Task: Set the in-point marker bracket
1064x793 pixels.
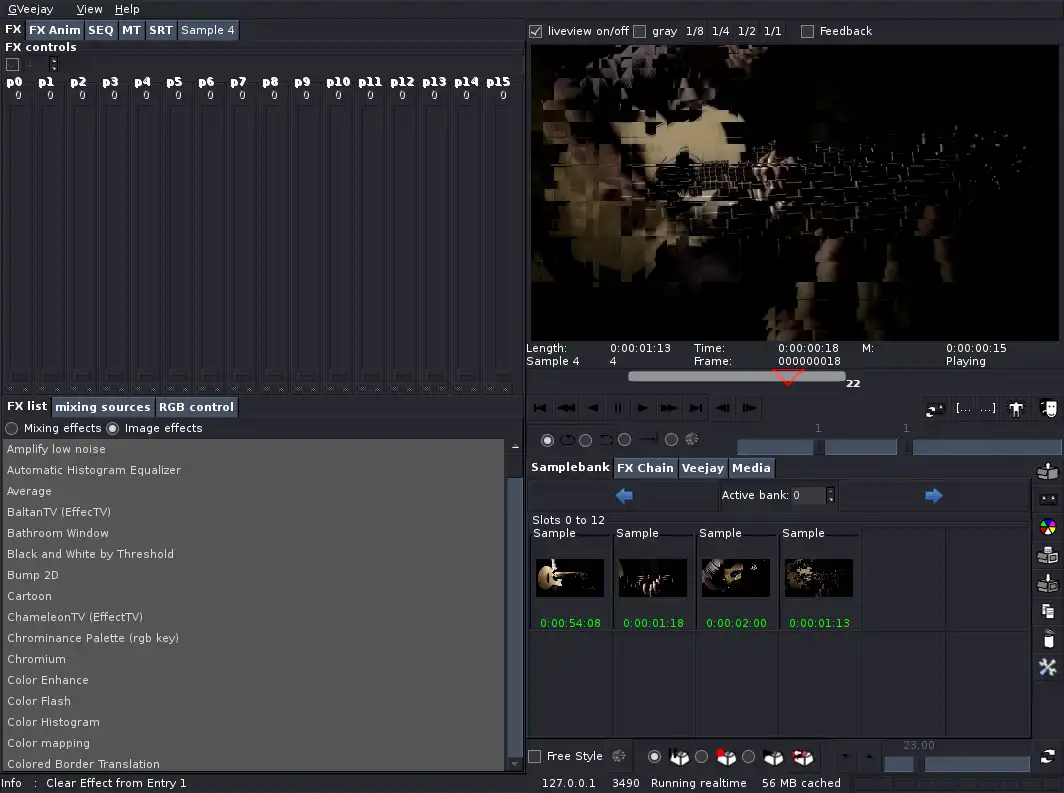Action: 964,408
